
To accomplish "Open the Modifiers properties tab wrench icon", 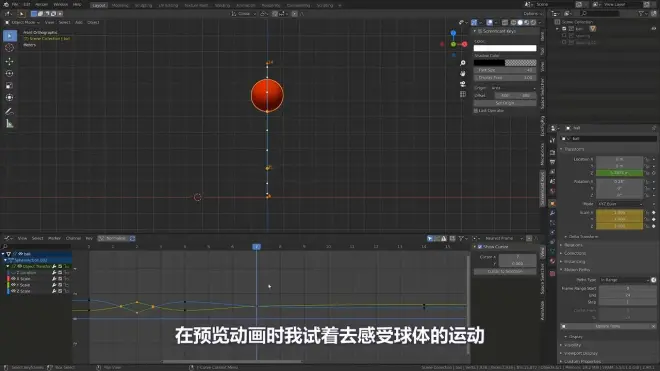I will [x=553, y=213].
